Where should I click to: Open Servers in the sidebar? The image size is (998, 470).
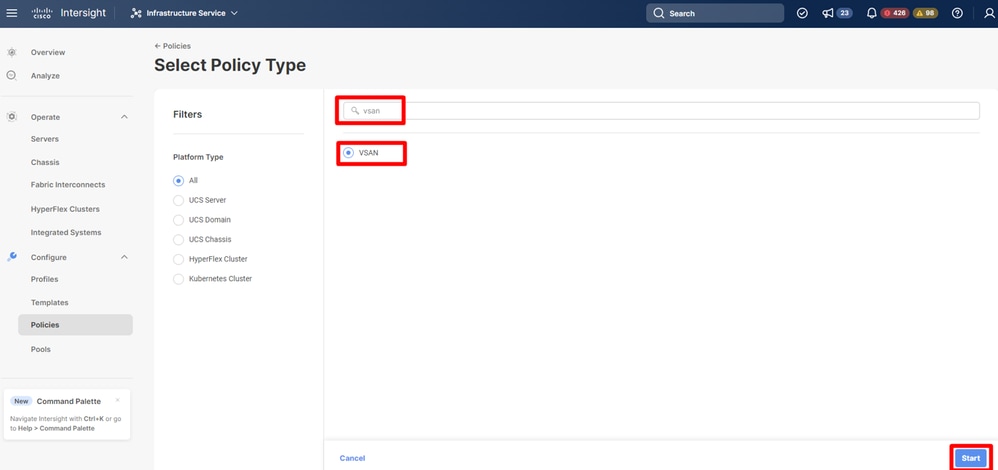point(45,139)
